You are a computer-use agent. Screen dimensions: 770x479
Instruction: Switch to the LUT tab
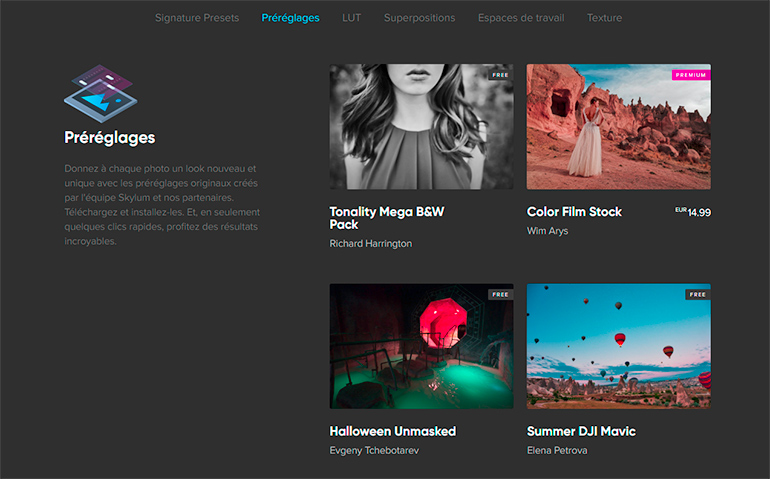[x=351, y=18]
